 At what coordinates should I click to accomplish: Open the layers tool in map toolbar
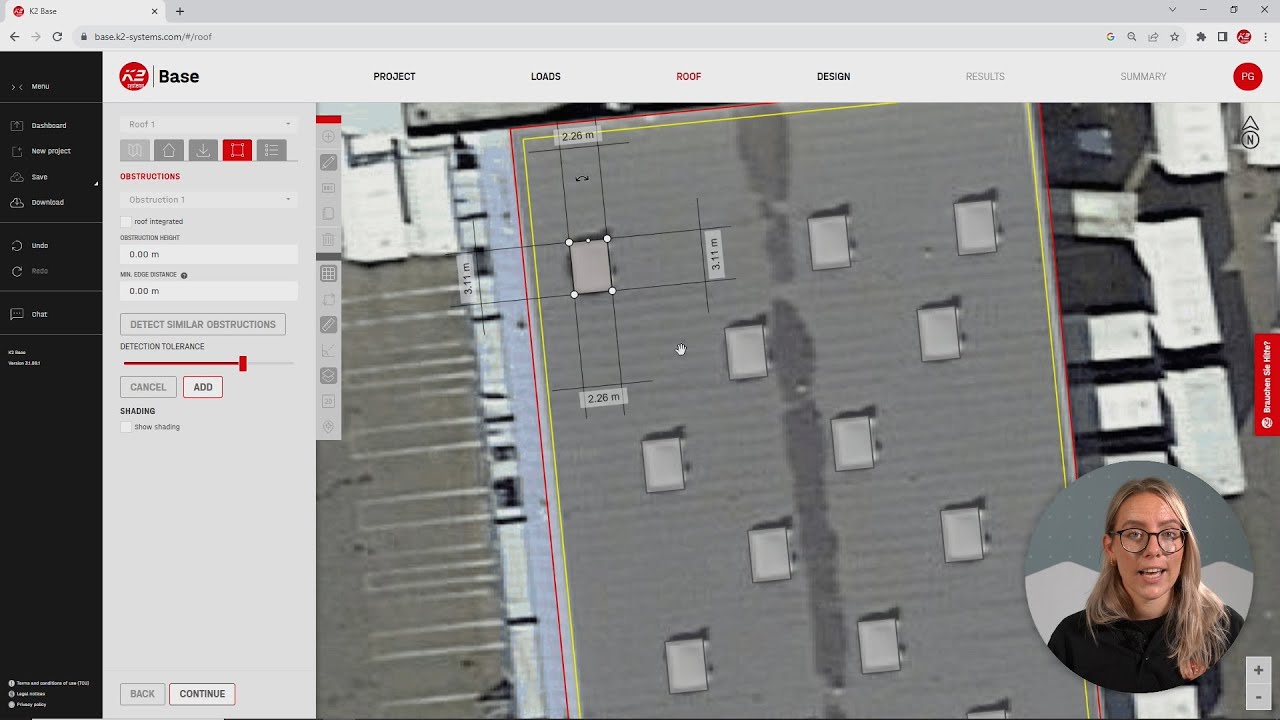[328, 376]
